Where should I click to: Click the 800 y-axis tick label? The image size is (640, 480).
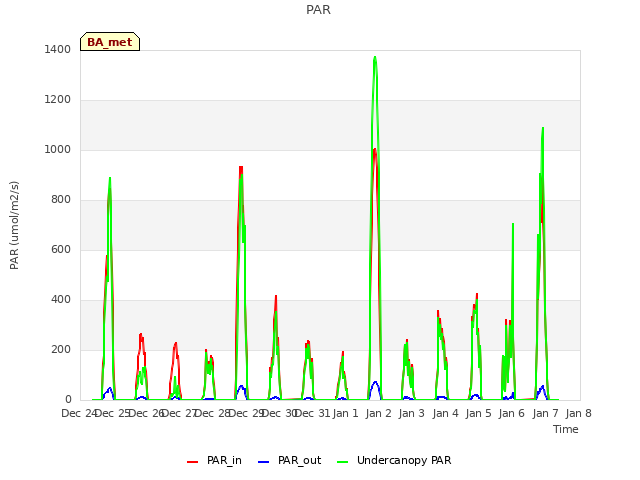point(61,200)
